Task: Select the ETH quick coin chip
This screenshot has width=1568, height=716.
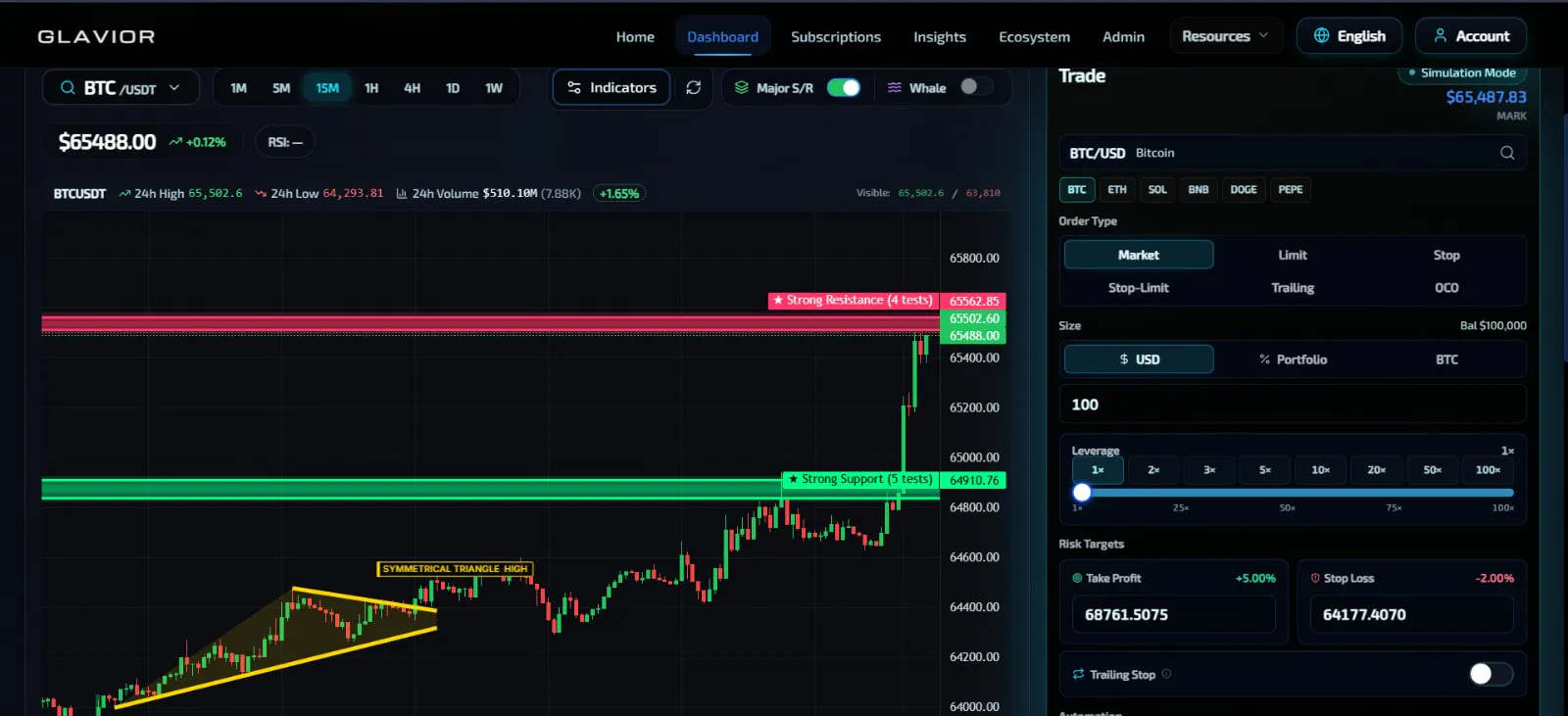Action: (x=1117, y=190)
